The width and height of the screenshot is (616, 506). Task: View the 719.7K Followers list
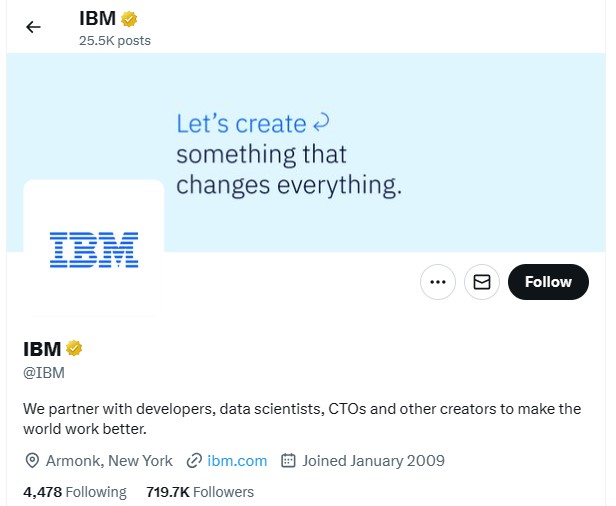(200, 492)
